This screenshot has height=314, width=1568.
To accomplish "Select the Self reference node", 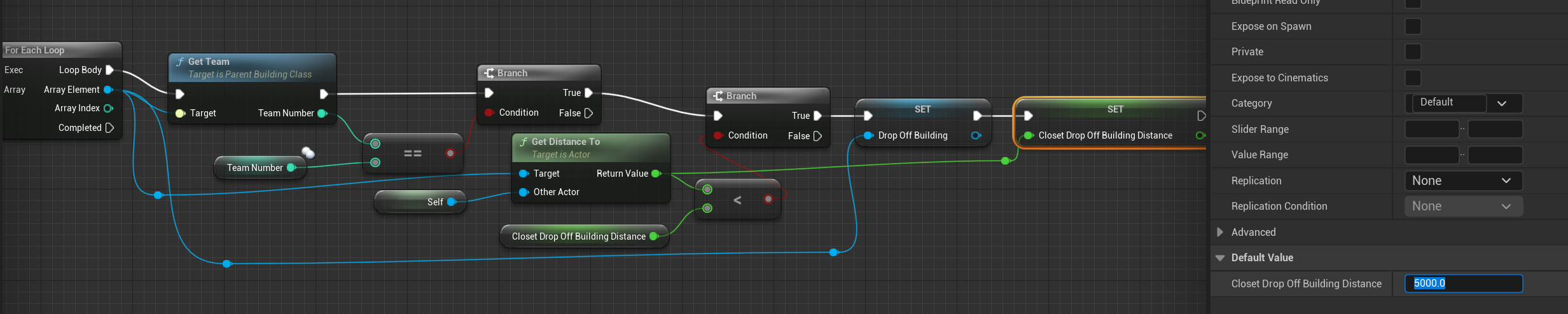I will 420,202.
